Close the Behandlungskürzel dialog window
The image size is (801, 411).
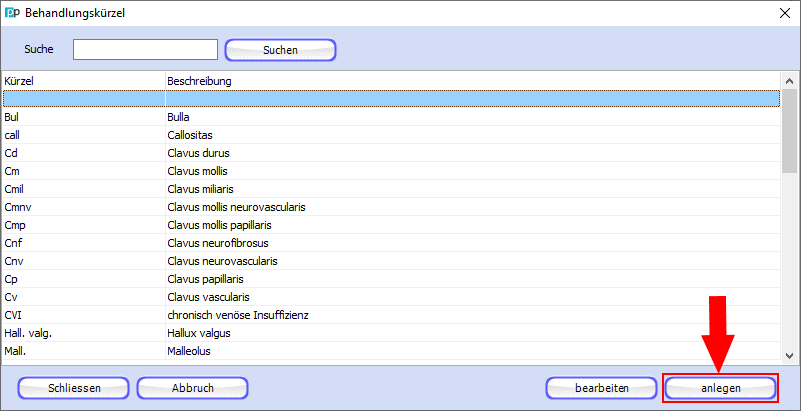(782, 13)
